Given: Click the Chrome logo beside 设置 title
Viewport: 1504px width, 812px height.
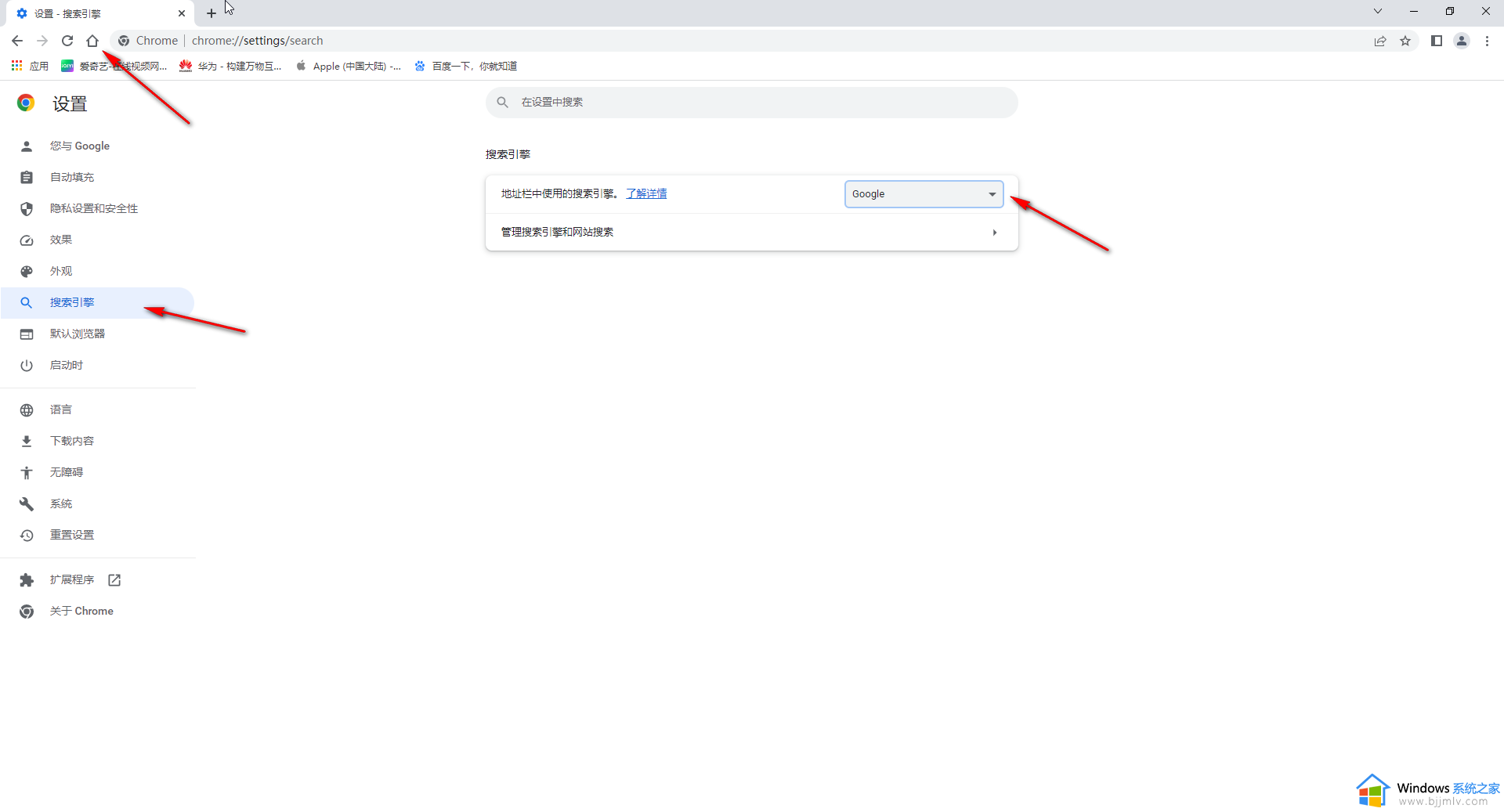Looking at the screenshot, I should [26, 103].
